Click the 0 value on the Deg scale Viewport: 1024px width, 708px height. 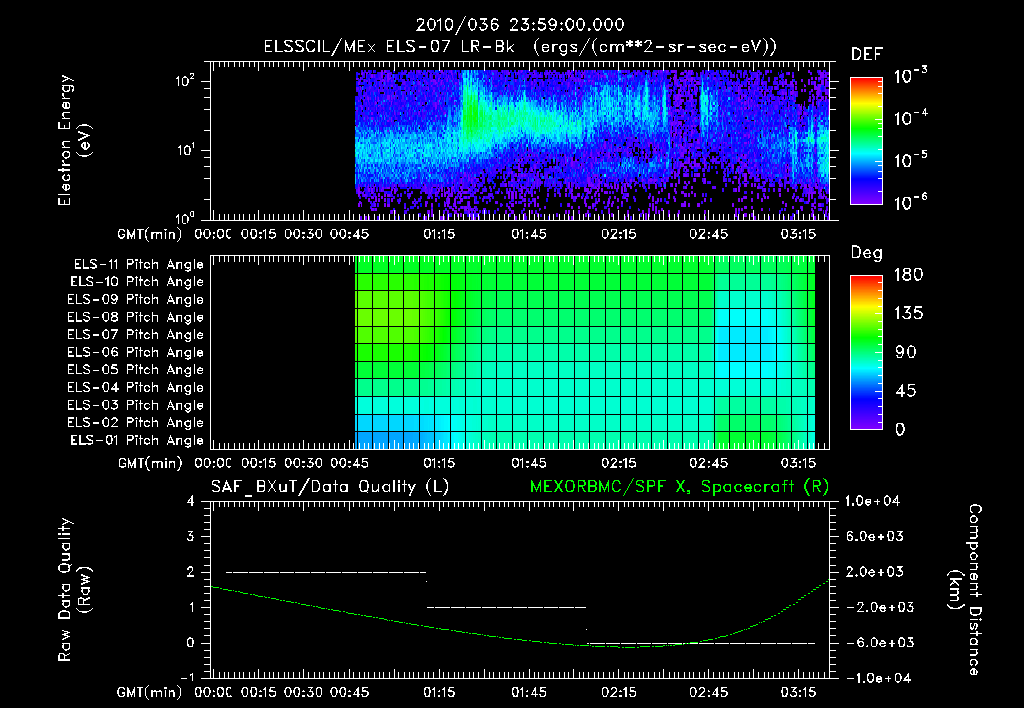(901, 429)
